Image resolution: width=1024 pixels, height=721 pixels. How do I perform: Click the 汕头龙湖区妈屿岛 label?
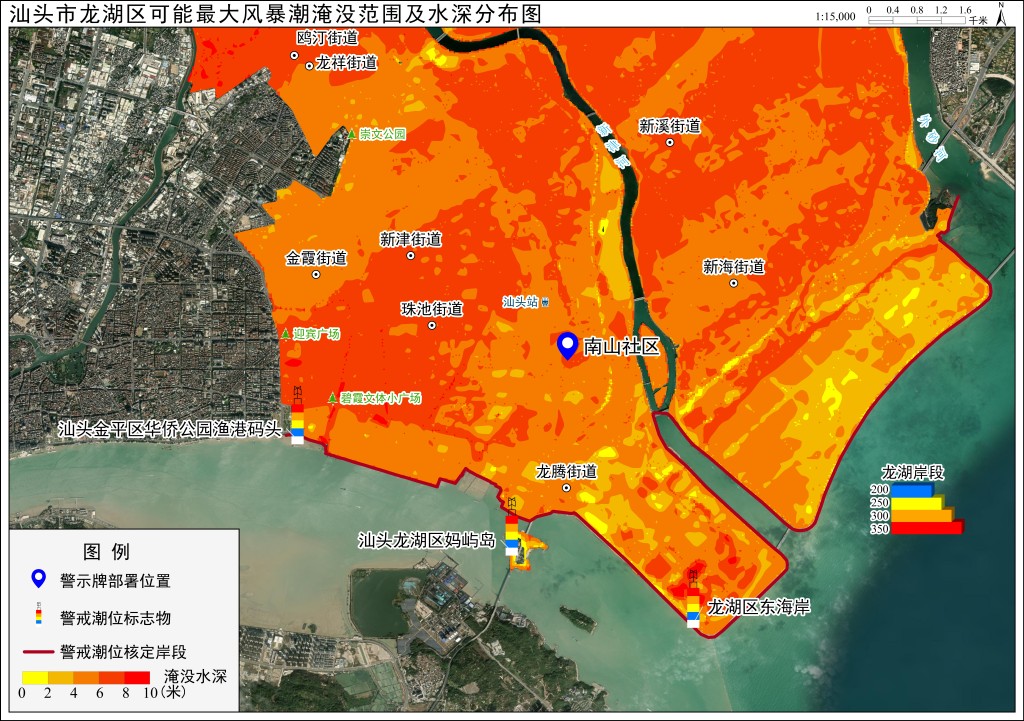(x=426, y=541)
